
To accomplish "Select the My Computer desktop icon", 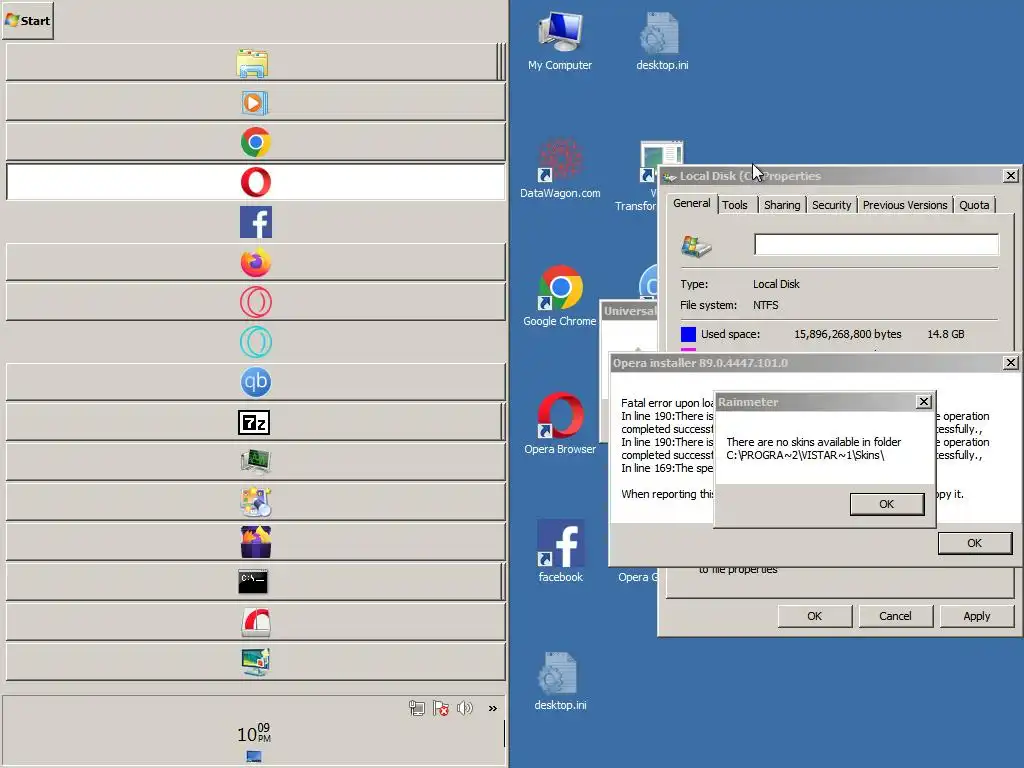I will [x=560, y=41].
